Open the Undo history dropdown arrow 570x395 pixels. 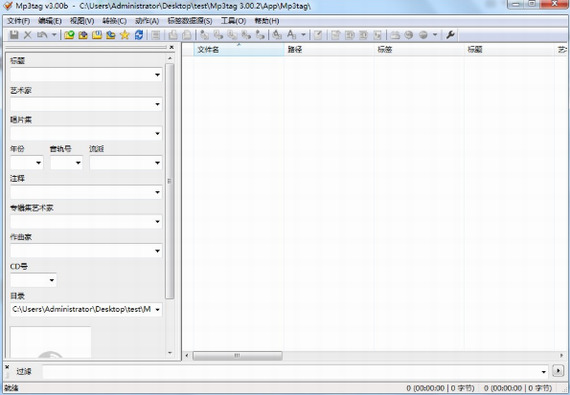[x=54, y=35]
